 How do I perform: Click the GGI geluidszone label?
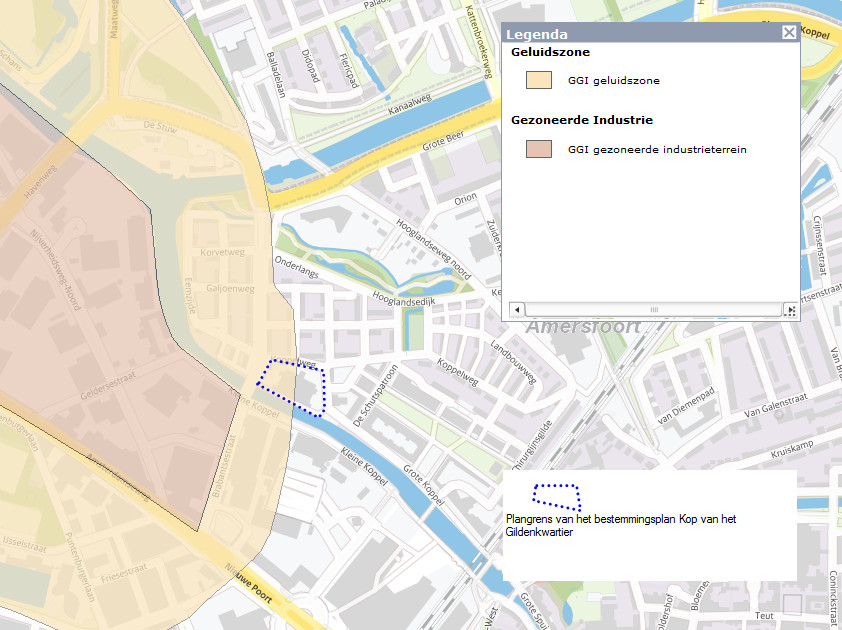(x=613, y=81)
